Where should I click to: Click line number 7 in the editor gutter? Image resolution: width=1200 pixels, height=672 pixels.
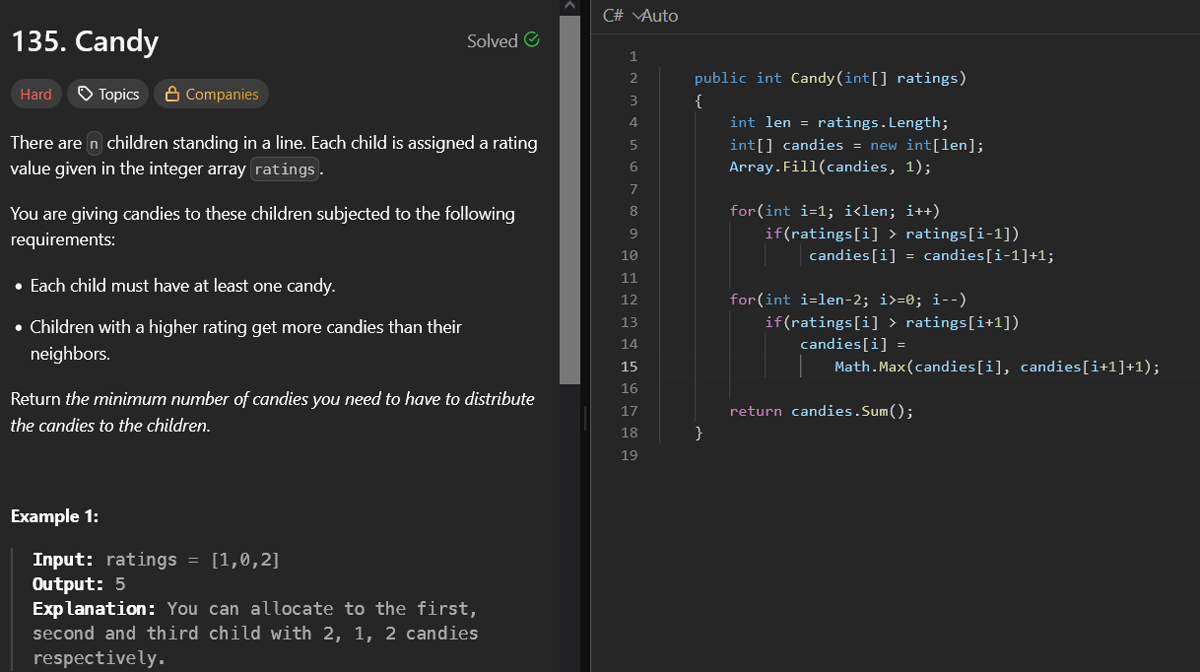pos(634,189)
